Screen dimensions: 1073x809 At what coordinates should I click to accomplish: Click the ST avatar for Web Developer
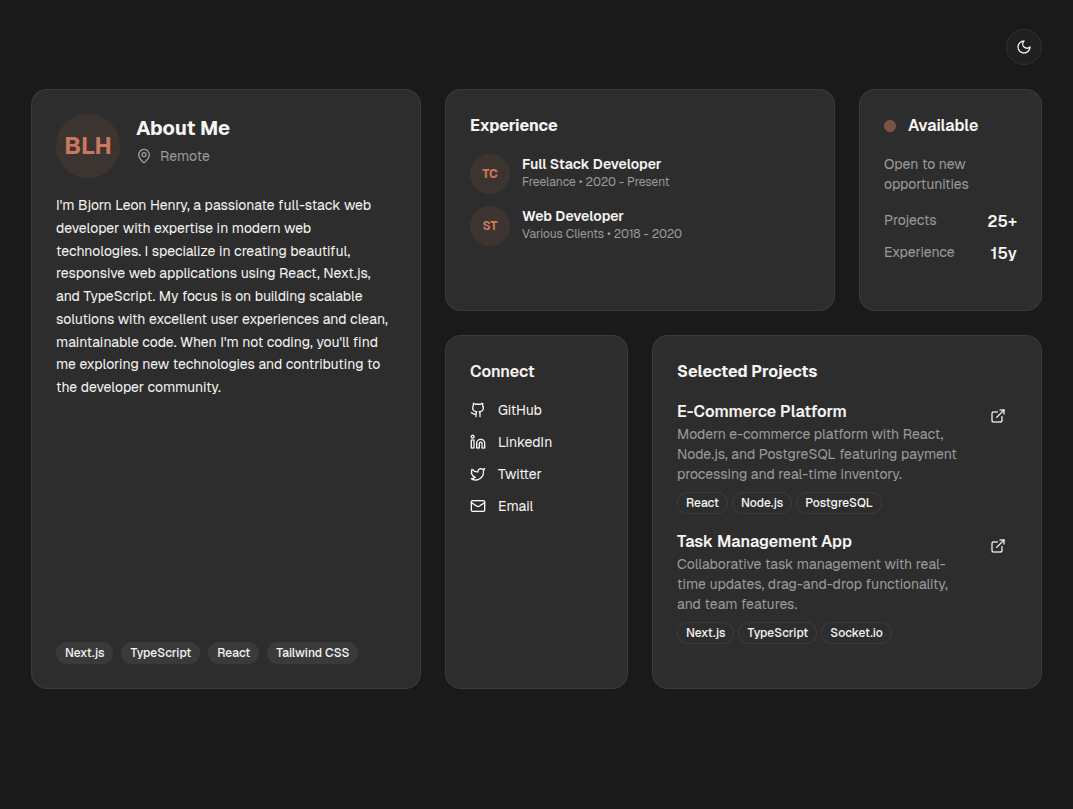coord(490,226)
